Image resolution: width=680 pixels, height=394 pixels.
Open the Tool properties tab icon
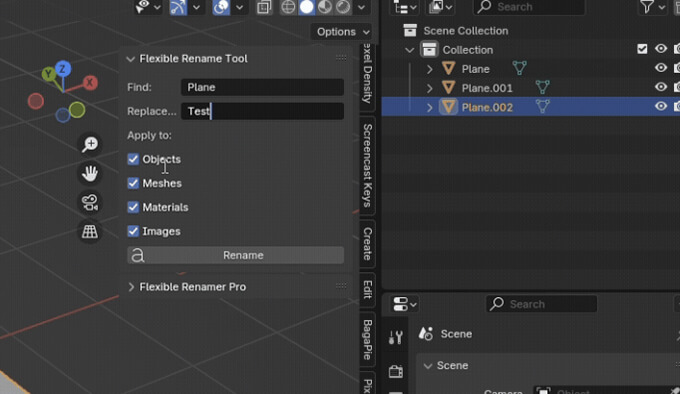(x=396, y=337)
